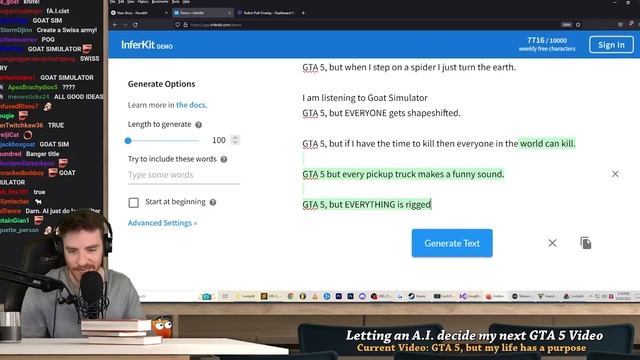Click the Generate Text button
The height and width of the screenshot is (360, 640).
452,243
